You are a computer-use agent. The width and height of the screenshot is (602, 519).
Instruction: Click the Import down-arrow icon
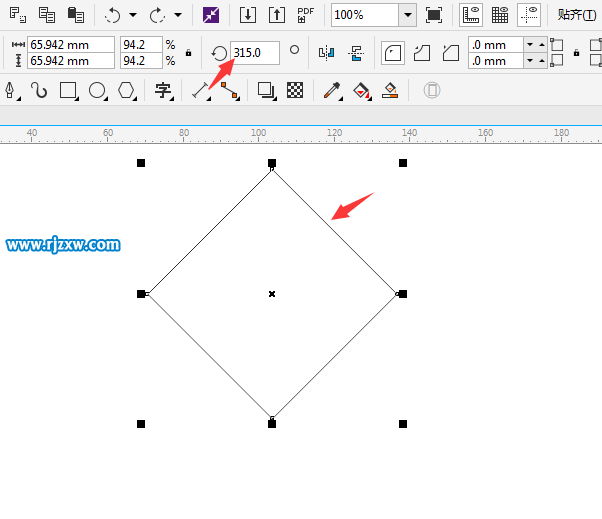coord(248,15)
